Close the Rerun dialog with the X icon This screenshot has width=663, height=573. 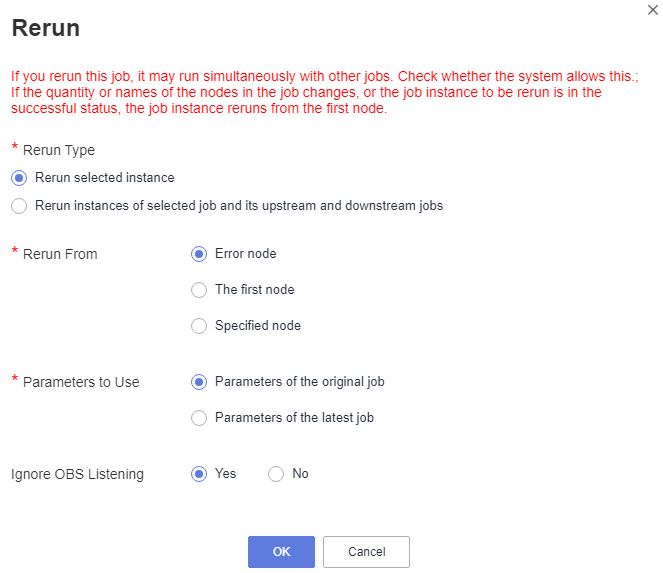coord(652,10)
